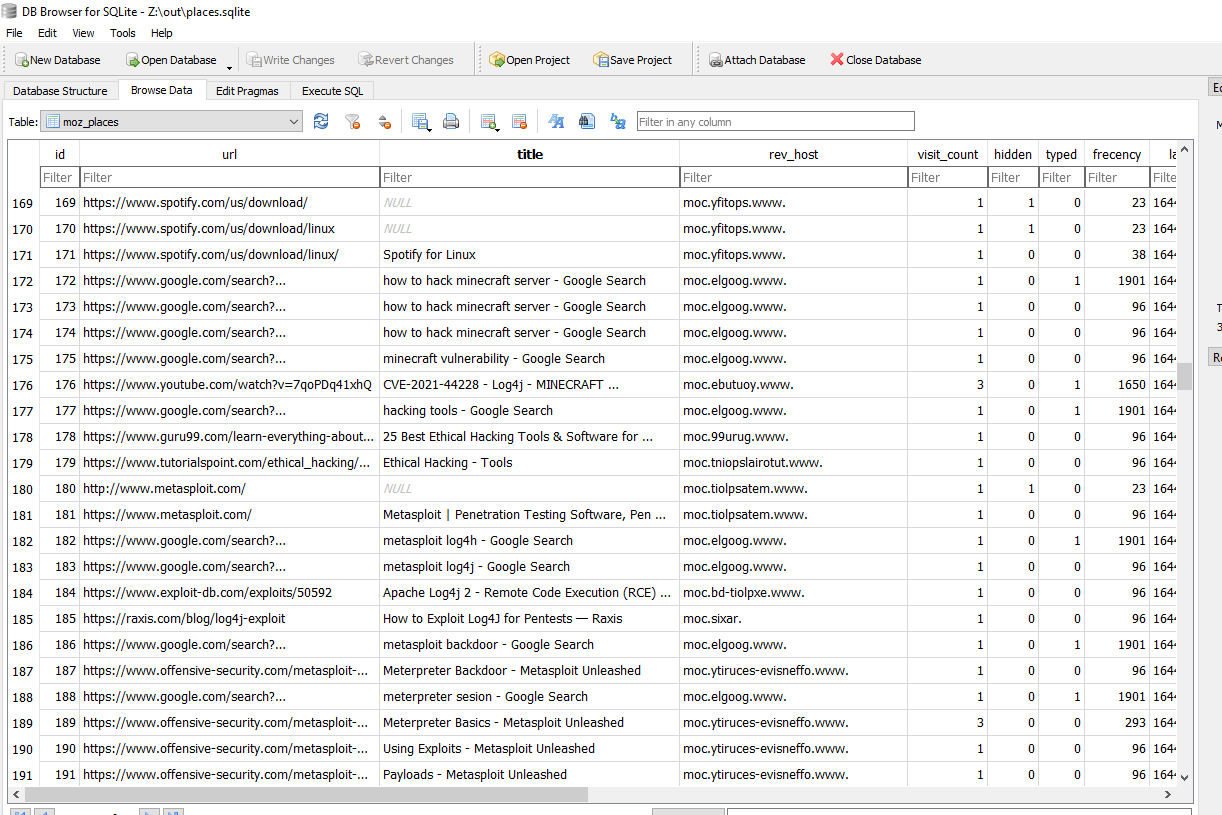
Task: Open the Tools menu
Action: tap(122, 33)
